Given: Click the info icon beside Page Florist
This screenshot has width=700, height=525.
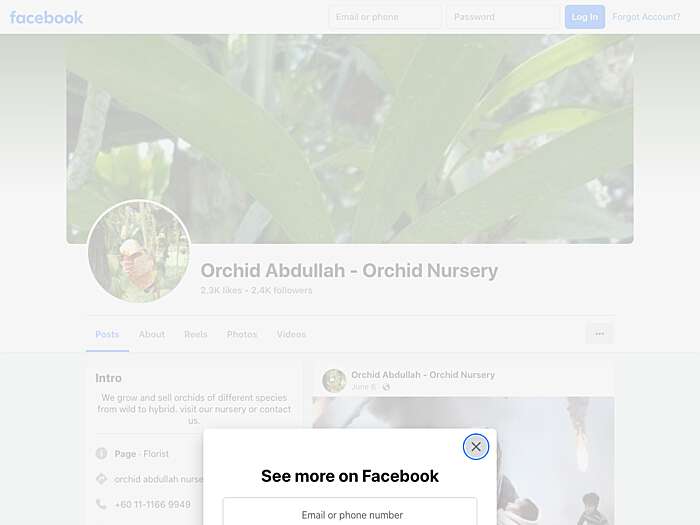Looking at the screenshot, I should (101, 454).
